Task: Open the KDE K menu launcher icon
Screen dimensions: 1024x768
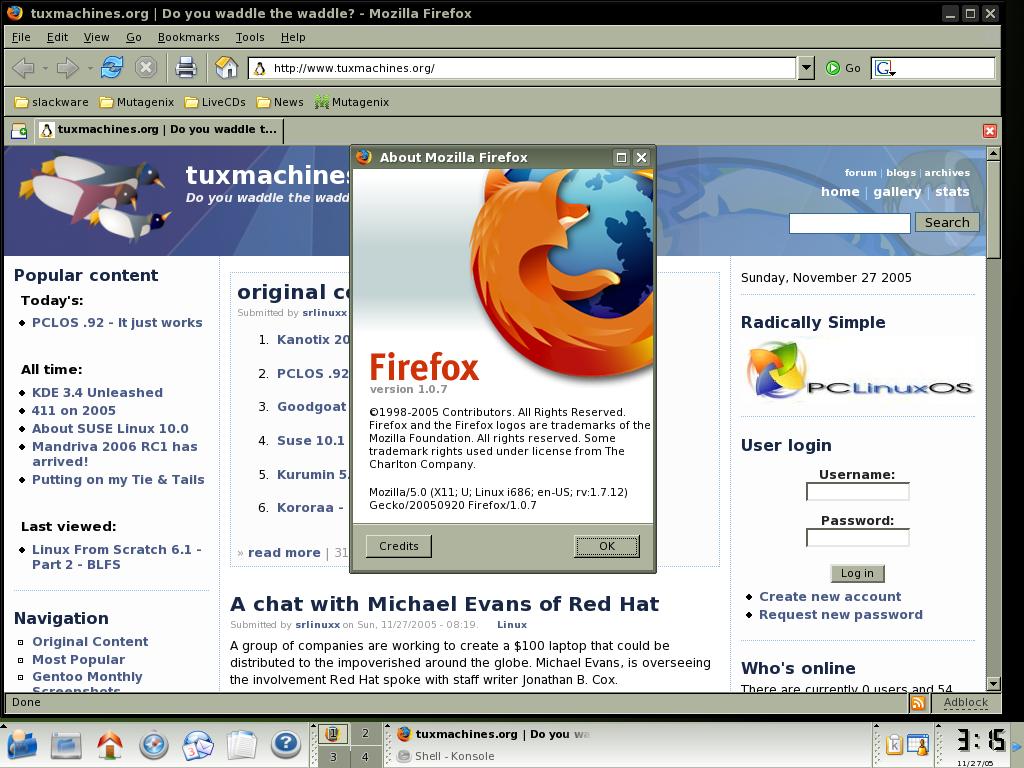Action: click(22, 744)
